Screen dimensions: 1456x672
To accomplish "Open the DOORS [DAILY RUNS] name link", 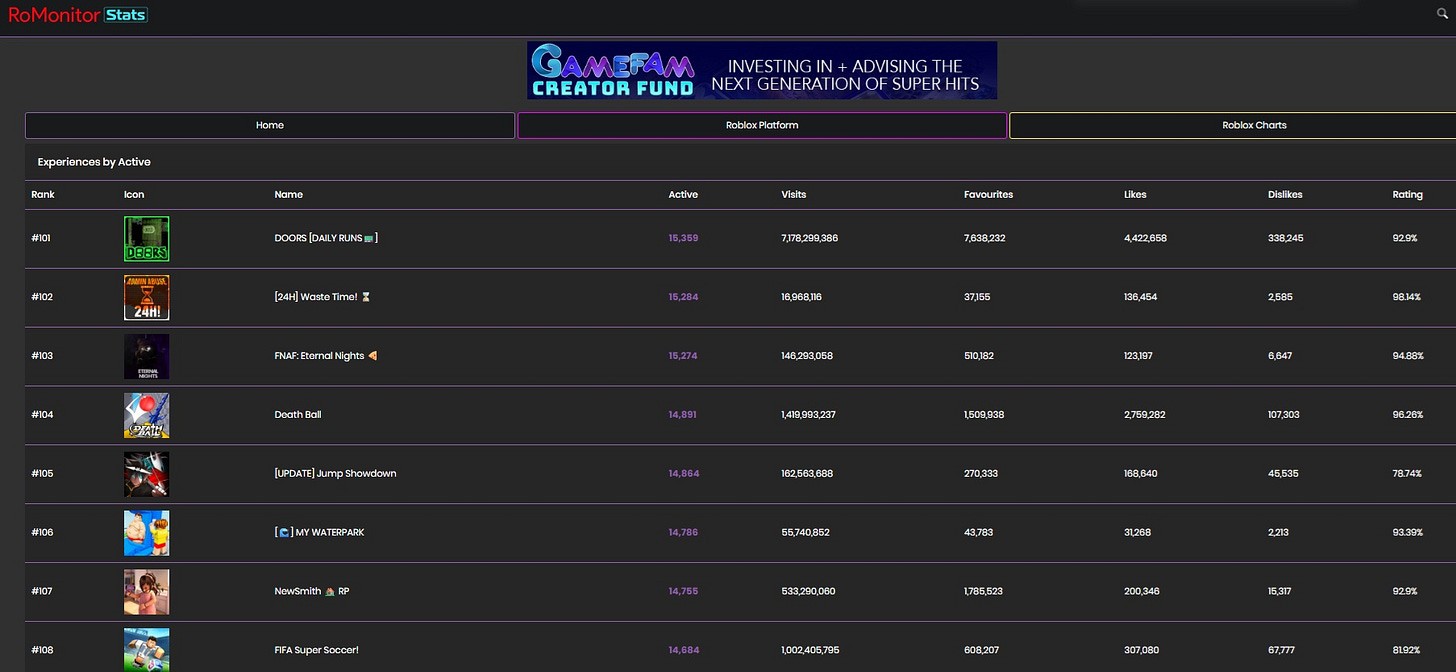I will point(326,238).
